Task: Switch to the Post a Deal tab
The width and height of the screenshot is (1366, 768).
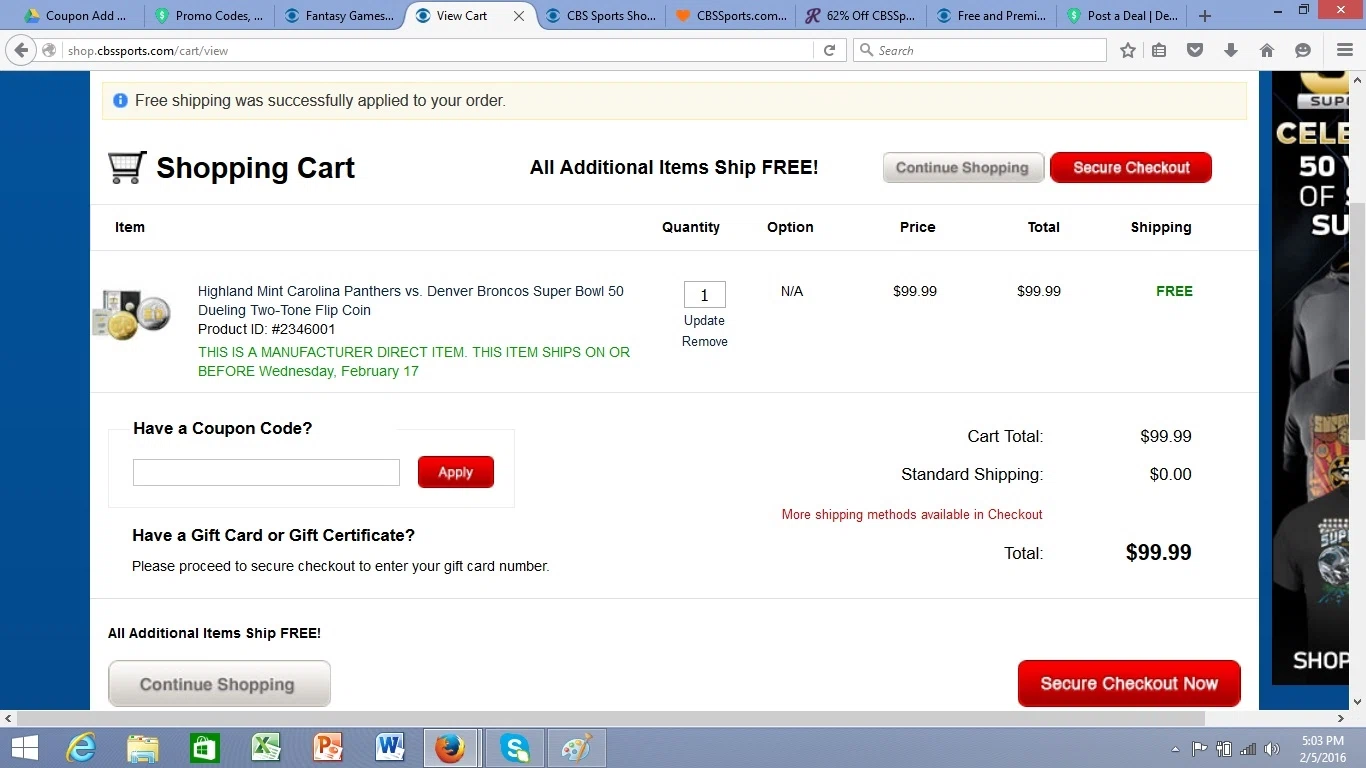Action: pos(1120,16)
